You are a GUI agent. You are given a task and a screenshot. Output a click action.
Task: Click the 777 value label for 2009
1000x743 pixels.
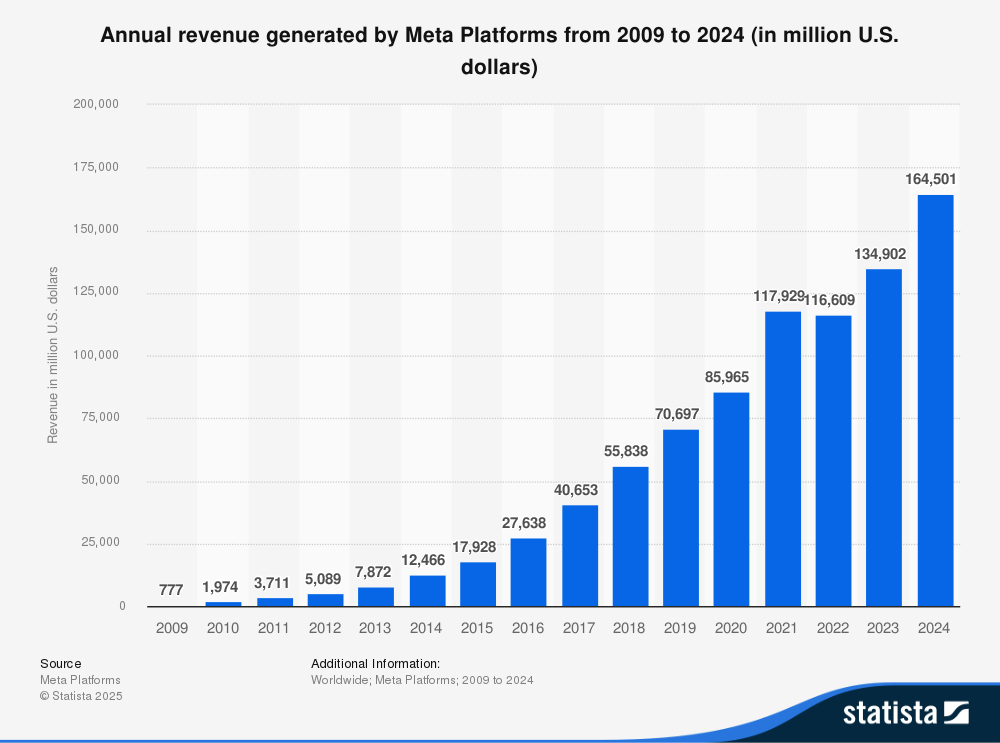[173, 591]
